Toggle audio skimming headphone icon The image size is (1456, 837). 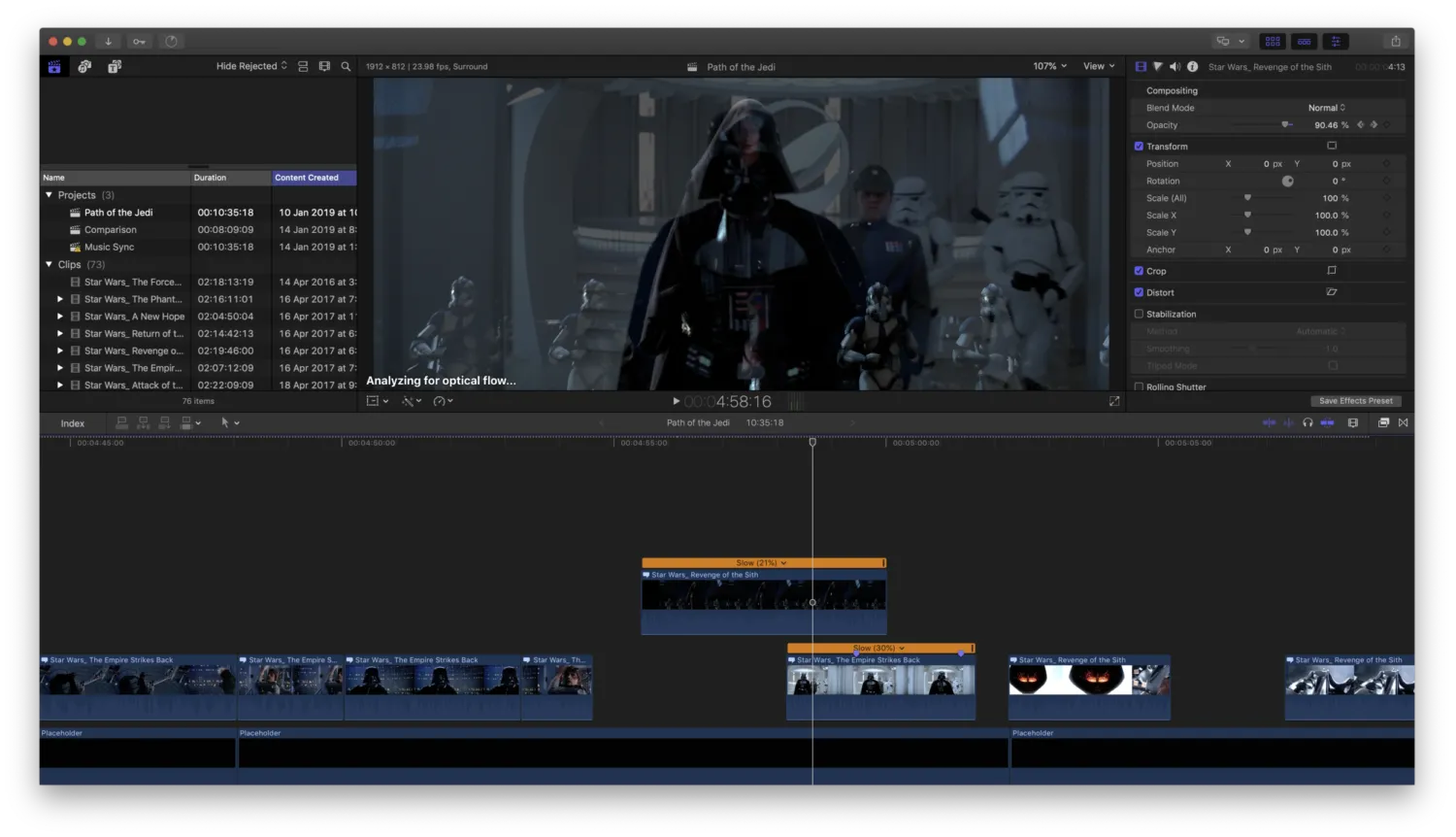(1307, 422)
